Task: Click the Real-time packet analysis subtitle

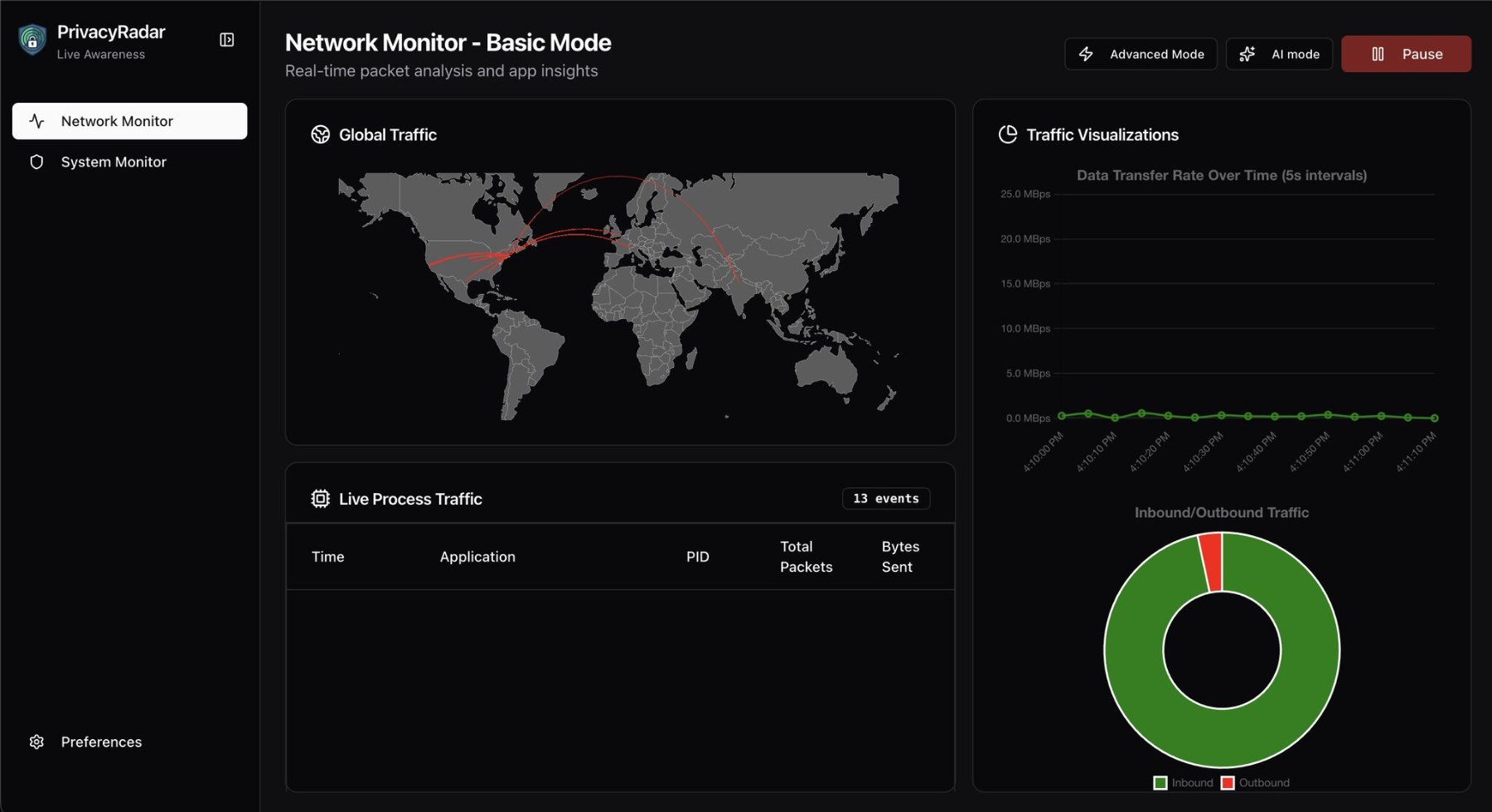Action: 442,71
